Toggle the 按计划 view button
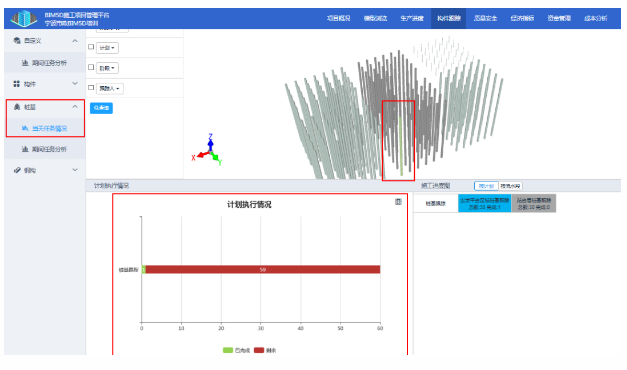The height and width of the screenshot is (370, 627). (x=486, y=186)
